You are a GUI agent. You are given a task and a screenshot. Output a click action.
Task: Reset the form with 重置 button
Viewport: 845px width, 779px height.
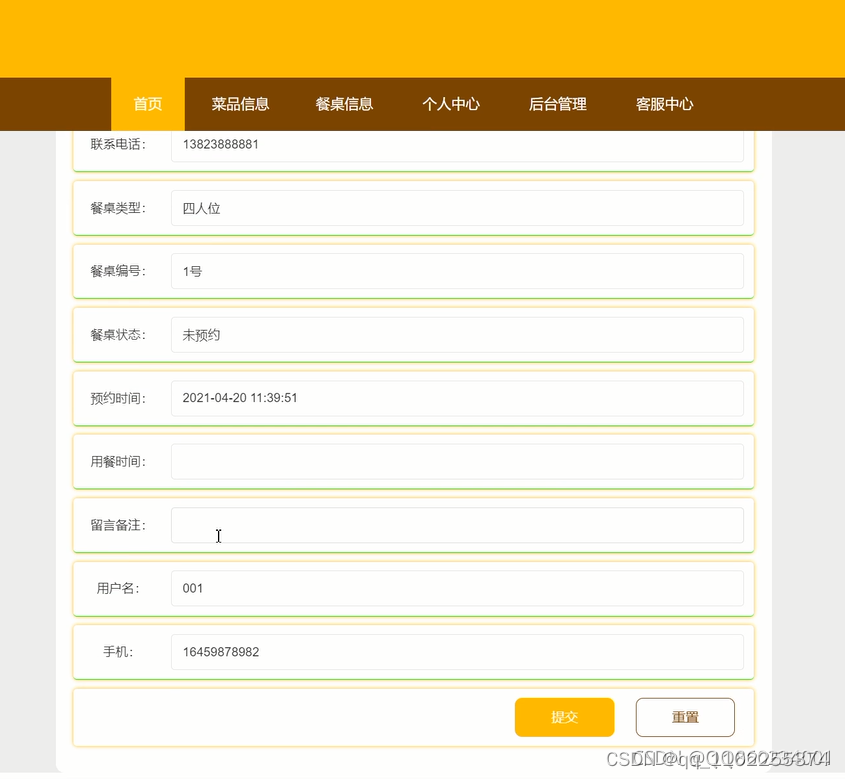pyautogui.click(x=685, y=717)
